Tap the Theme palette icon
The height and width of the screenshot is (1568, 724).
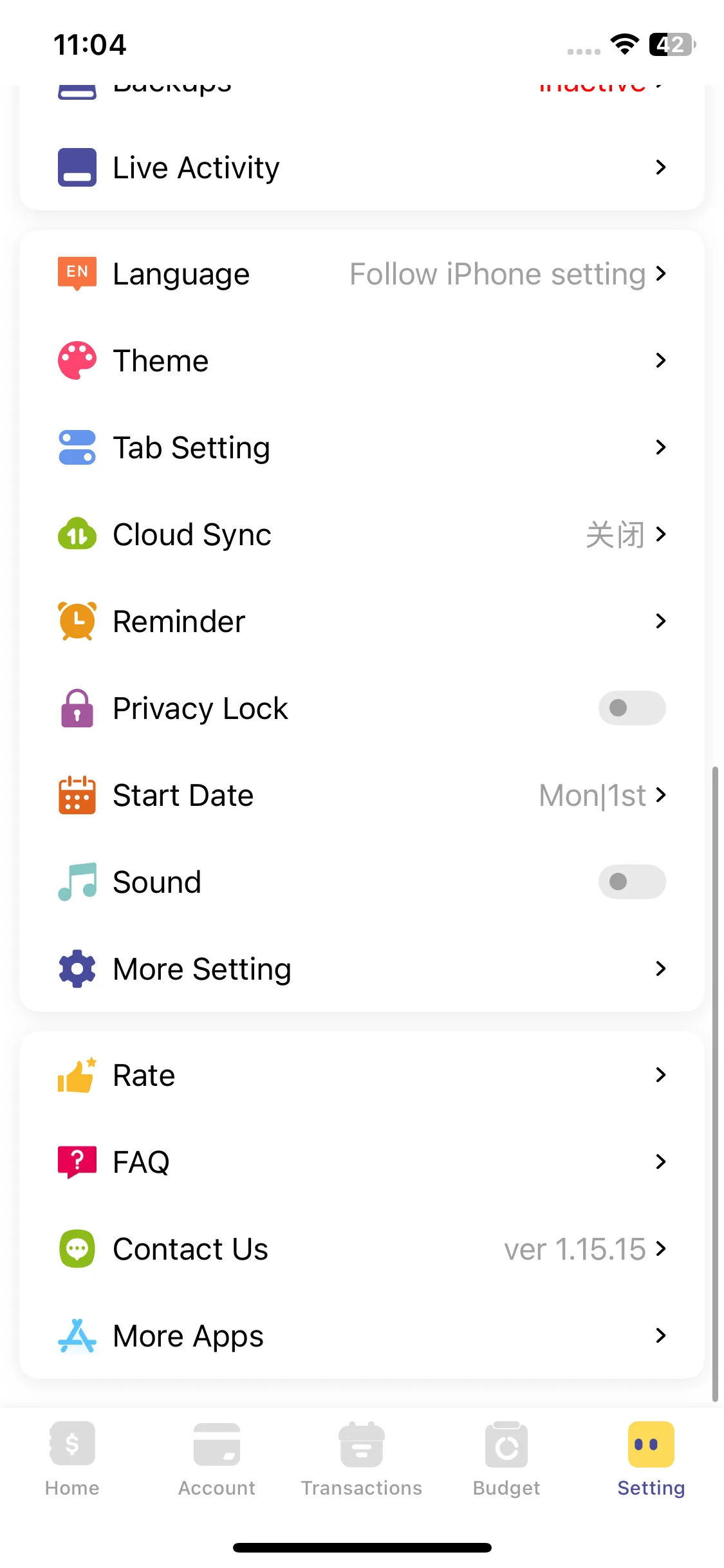point(77,360)
